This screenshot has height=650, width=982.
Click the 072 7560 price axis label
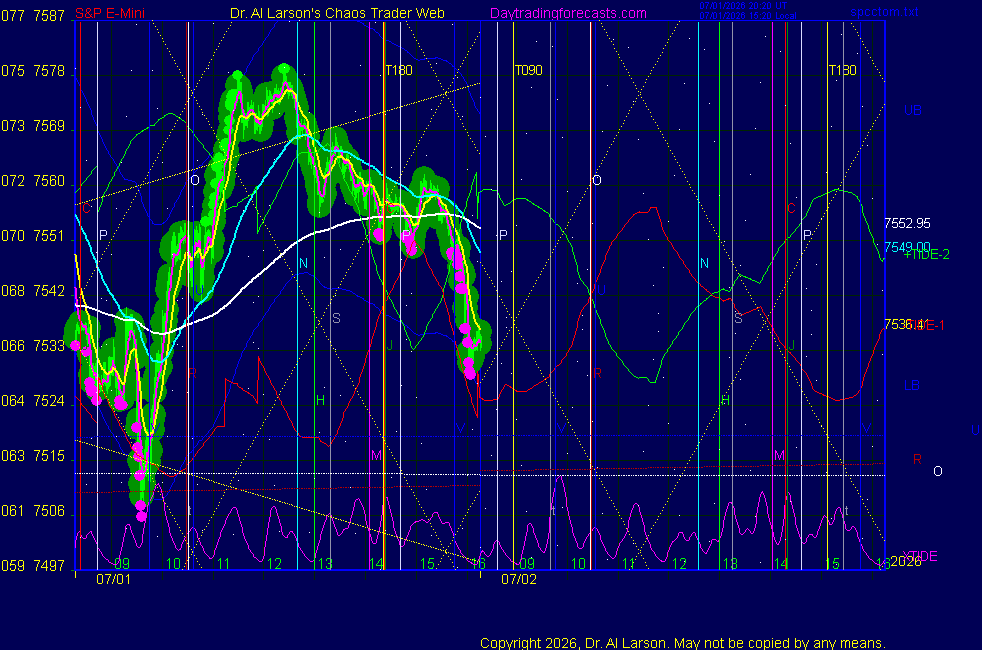(33, 181)
